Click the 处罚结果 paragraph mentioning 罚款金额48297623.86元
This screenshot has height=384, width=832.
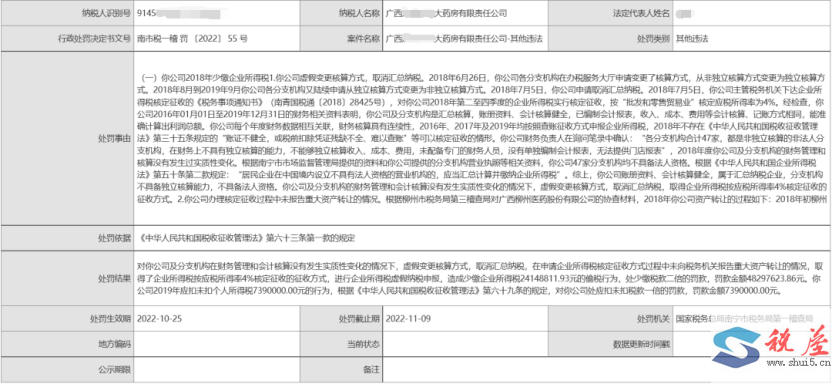click(480, 278)
